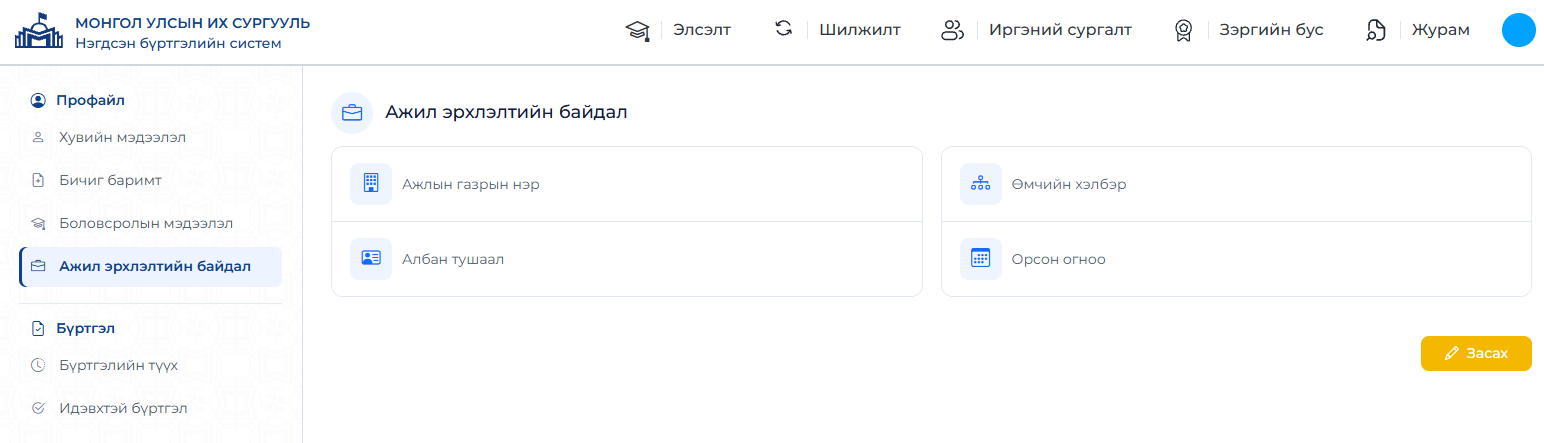Click the ID card icon for Албан тушаал
The width and height of the screenshot is (1544, 443).
point(371,259)
